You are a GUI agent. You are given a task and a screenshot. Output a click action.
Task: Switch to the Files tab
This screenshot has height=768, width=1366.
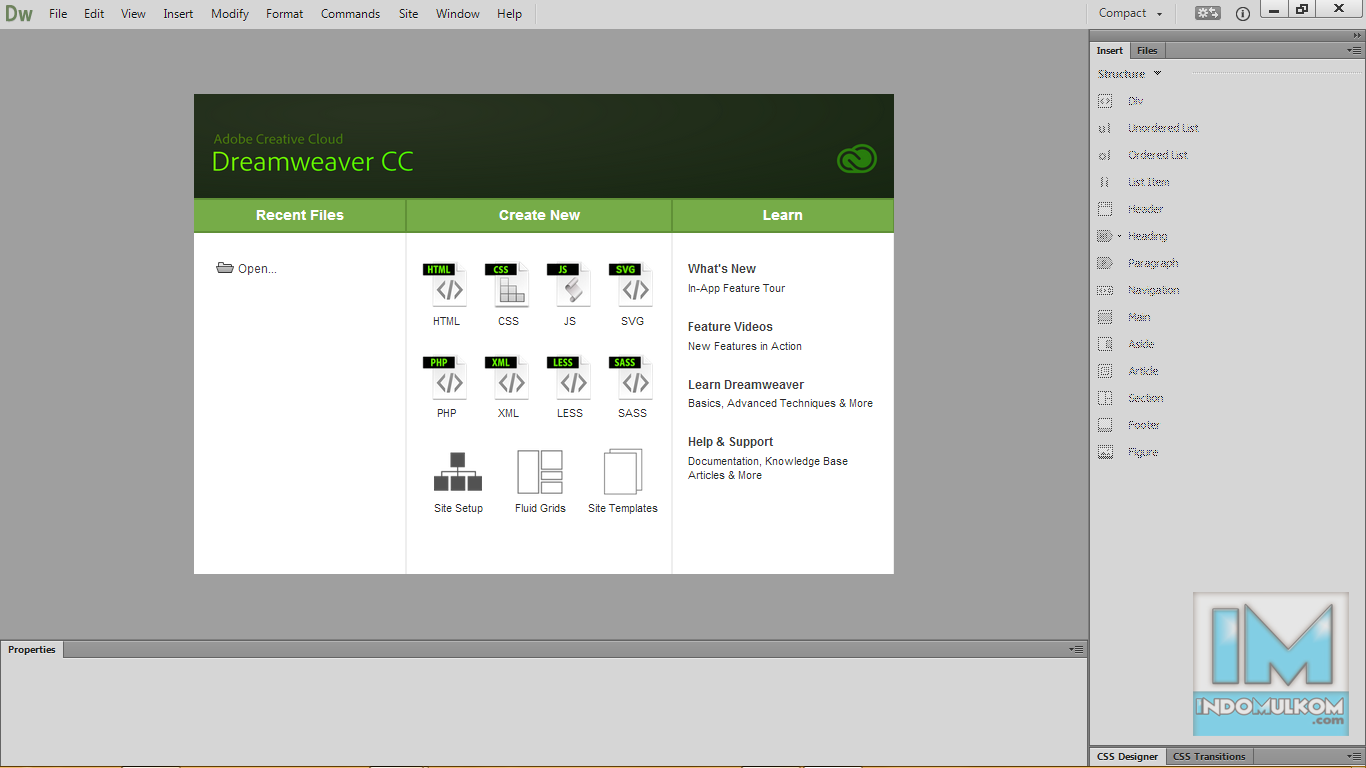click(1147, 49)
